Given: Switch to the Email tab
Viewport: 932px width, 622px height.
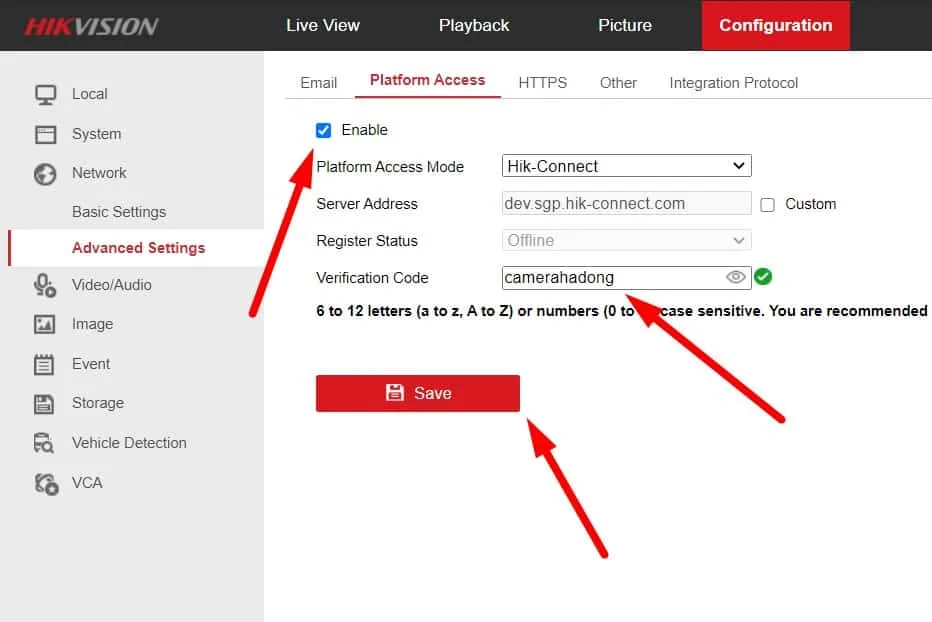Looking at the screenshot, I should [x=319, y=83].
